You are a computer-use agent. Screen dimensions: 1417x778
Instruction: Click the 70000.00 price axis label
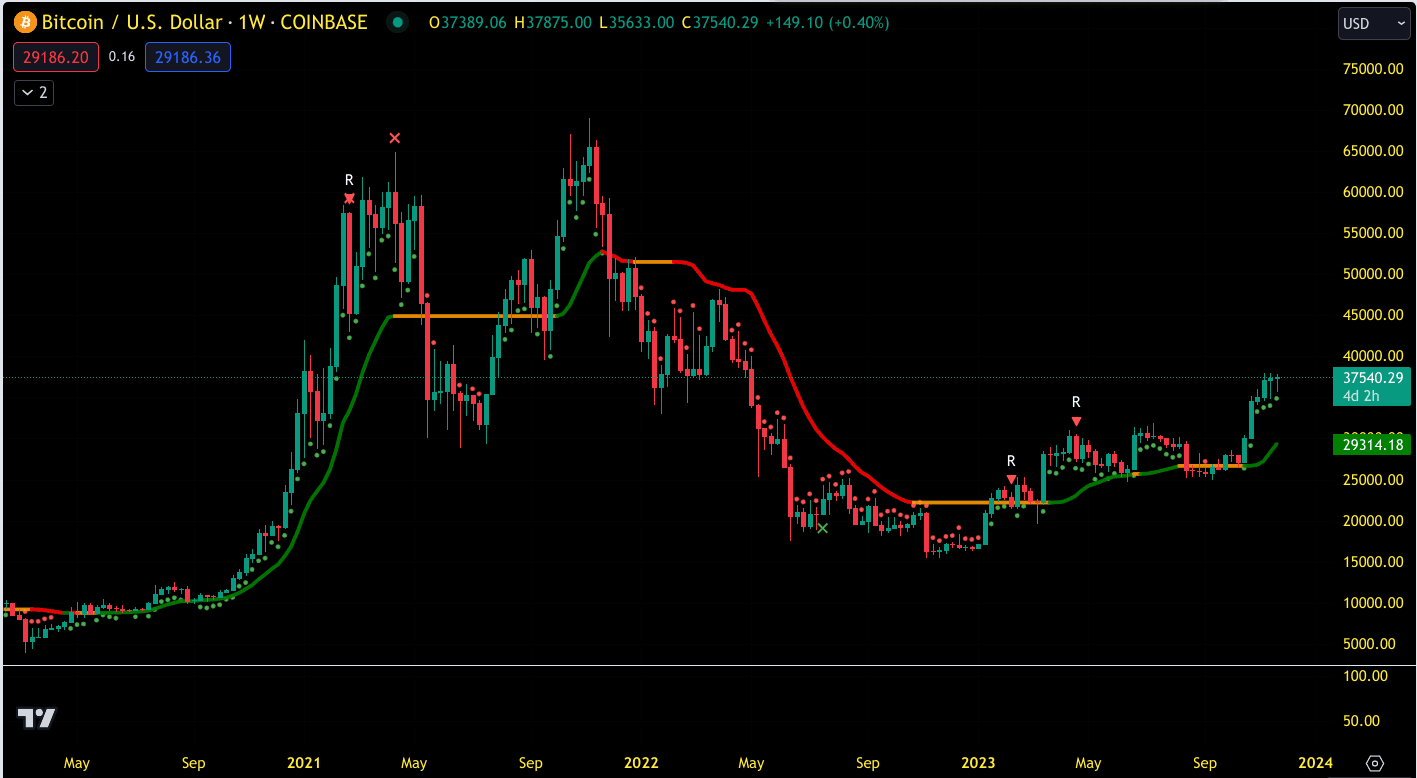click(x=1373, y=110)
